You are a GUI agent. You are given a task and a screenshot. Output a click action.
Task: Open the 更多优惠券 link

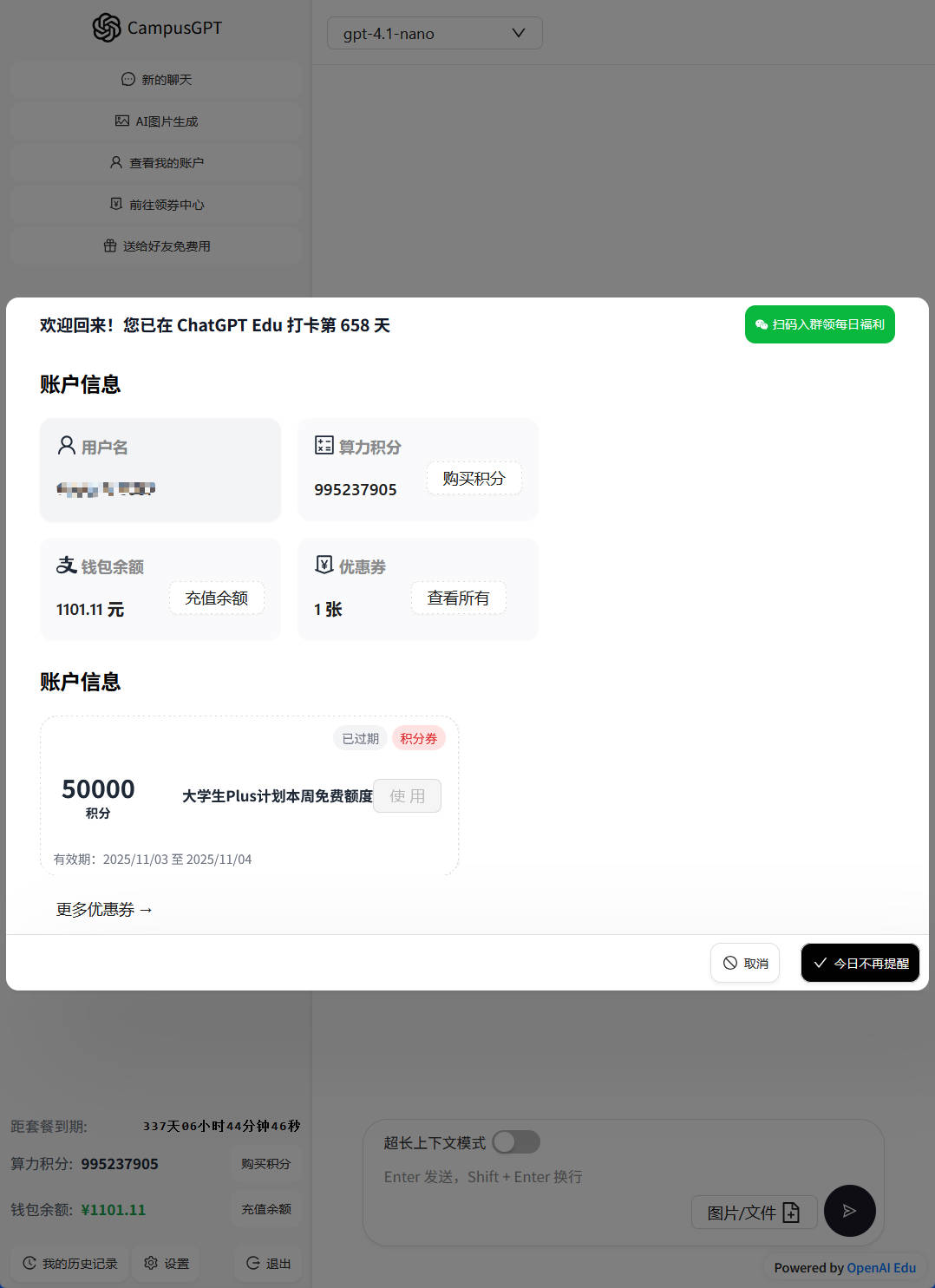click(x=104, y=910)
